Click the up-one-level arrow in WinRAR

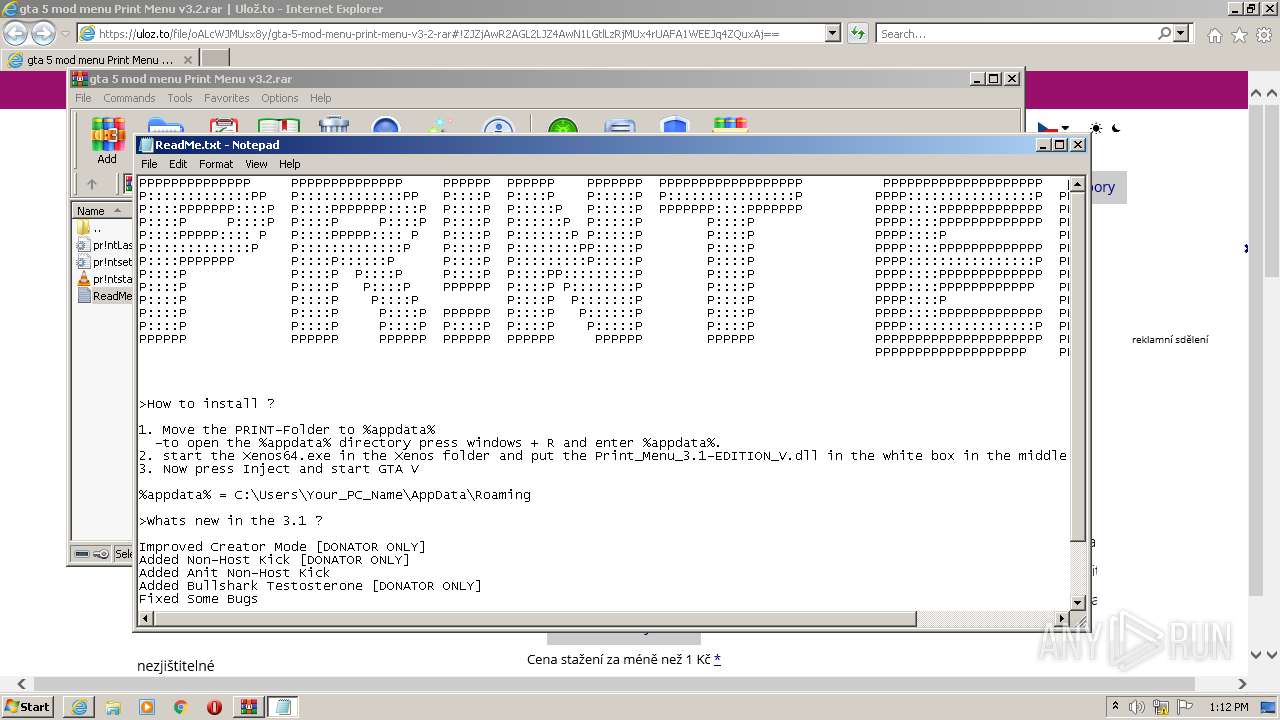tap(92, 184)
